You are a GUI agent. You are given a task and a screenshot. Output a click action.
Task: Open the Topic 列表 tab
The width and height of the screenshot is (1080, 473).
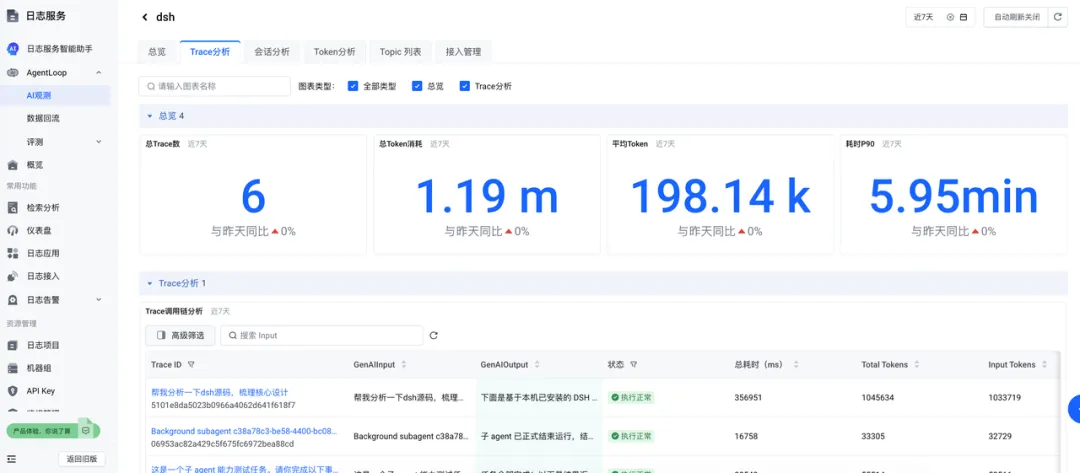click(400, 52)
